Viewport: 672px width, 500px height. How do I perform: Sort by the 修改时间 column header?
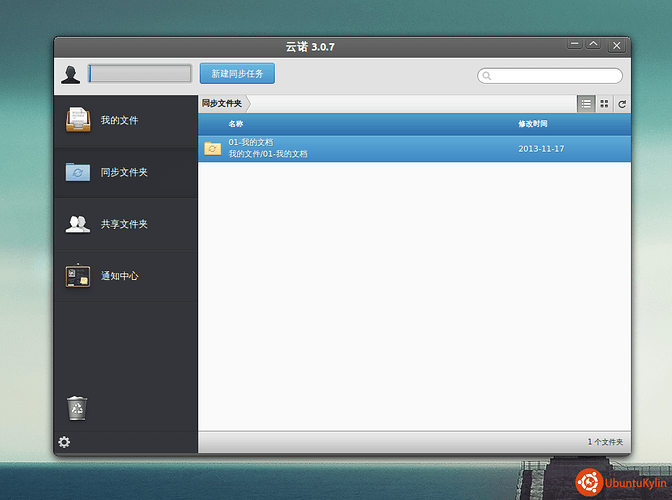click(532, 124)
